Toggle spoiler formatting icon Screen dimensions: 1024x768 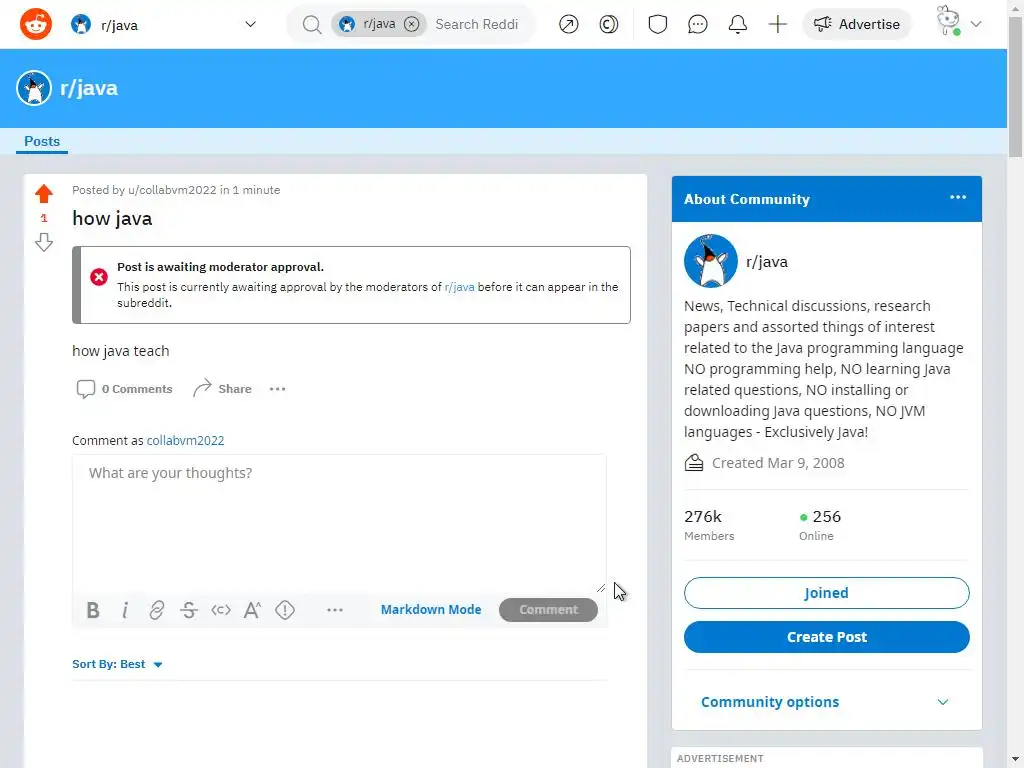[x=285, y=610]
